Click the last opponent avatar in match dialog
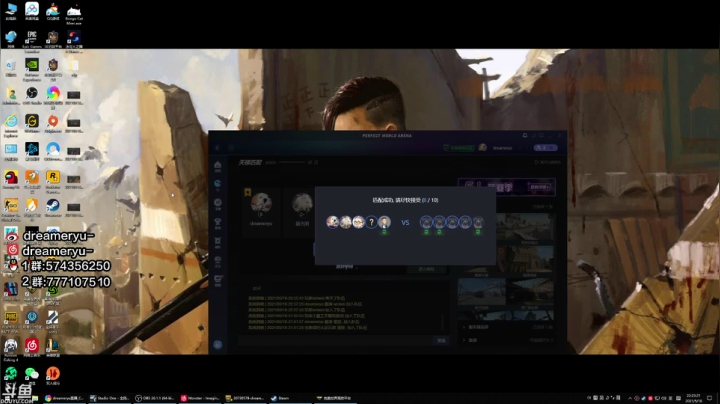 coord(478,222)
